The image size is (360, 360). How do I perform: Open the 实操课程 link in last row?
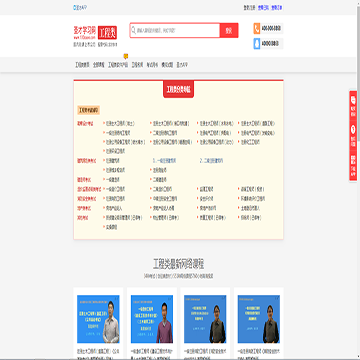(111, 227)
